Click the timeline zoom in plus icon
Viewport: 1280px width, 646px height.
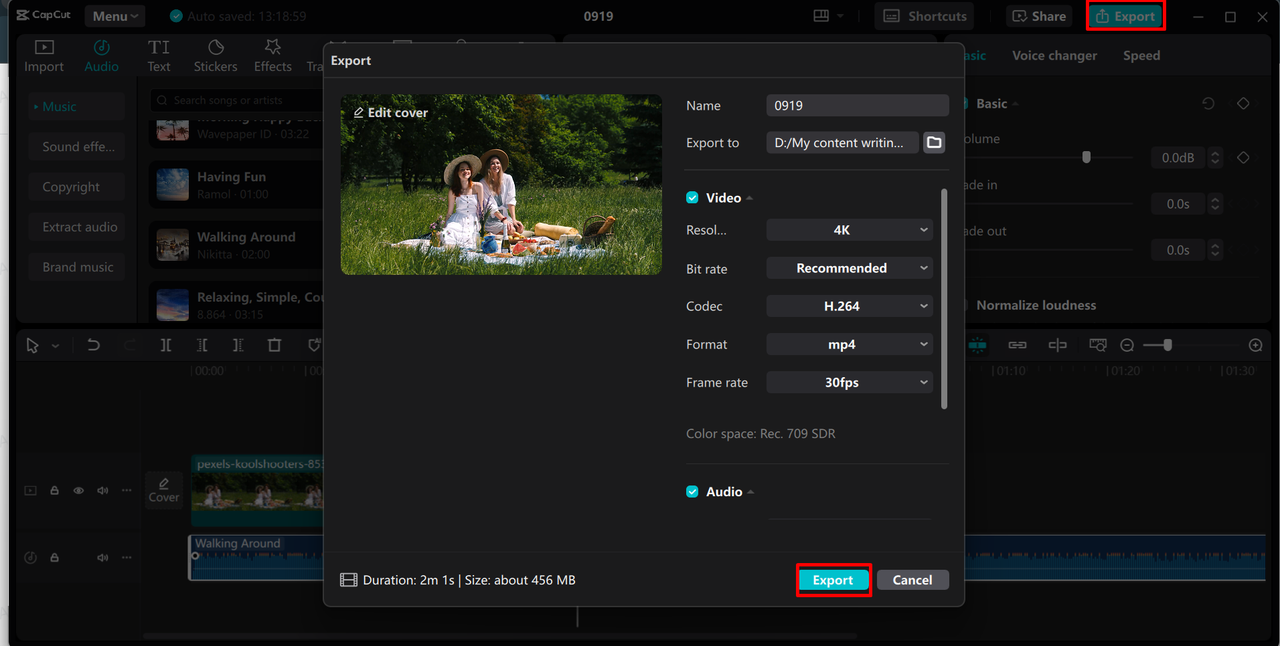(1256, 345)
